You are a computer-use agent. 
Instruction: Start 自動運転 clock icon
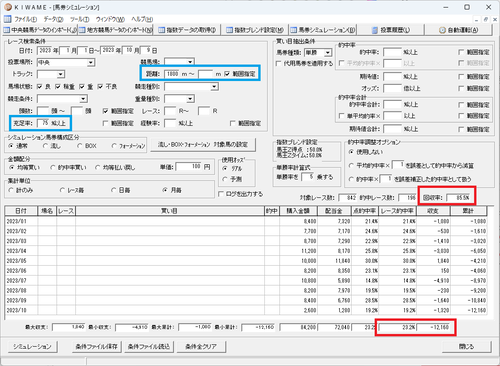click(442, 30)
